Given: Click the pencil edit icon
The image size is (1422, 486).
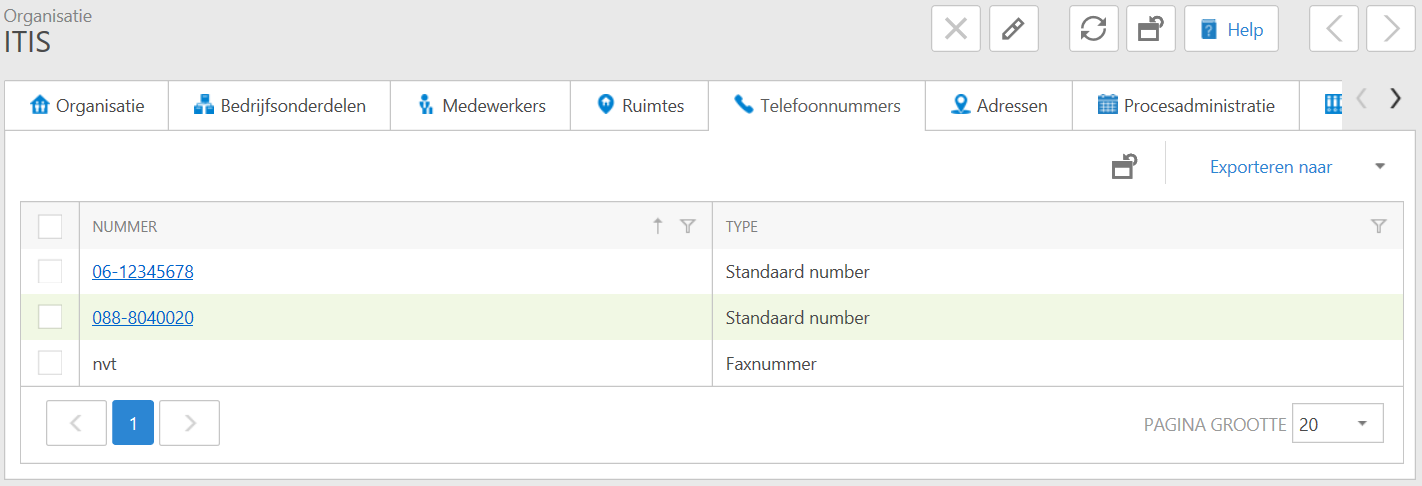Looking at the screenshot, I should pyautogui.click(x=1013, y=29).
